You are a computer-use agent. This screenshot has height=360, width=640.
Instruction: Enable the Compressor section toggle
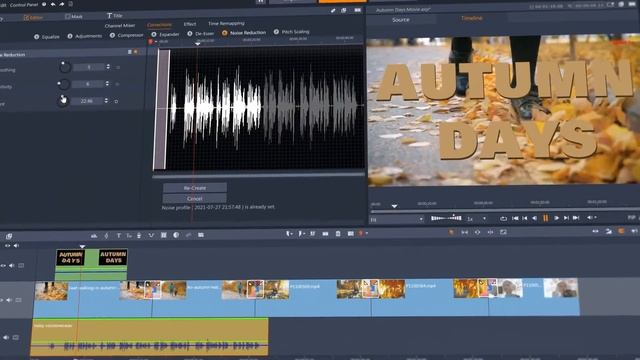tap(112, 36)
